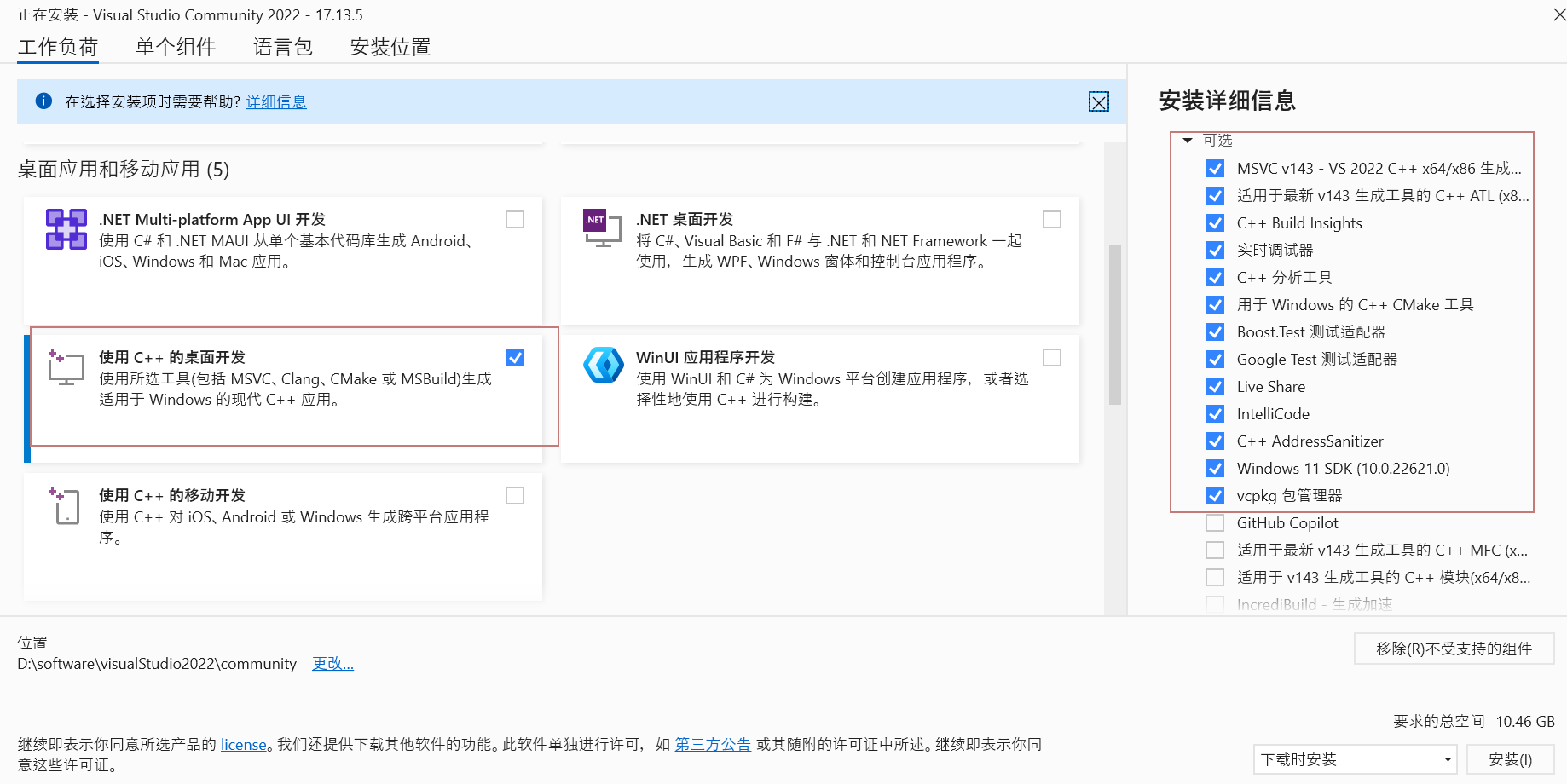Check the WinUI 应用程序开发 workload

(x=1052, y=358)
